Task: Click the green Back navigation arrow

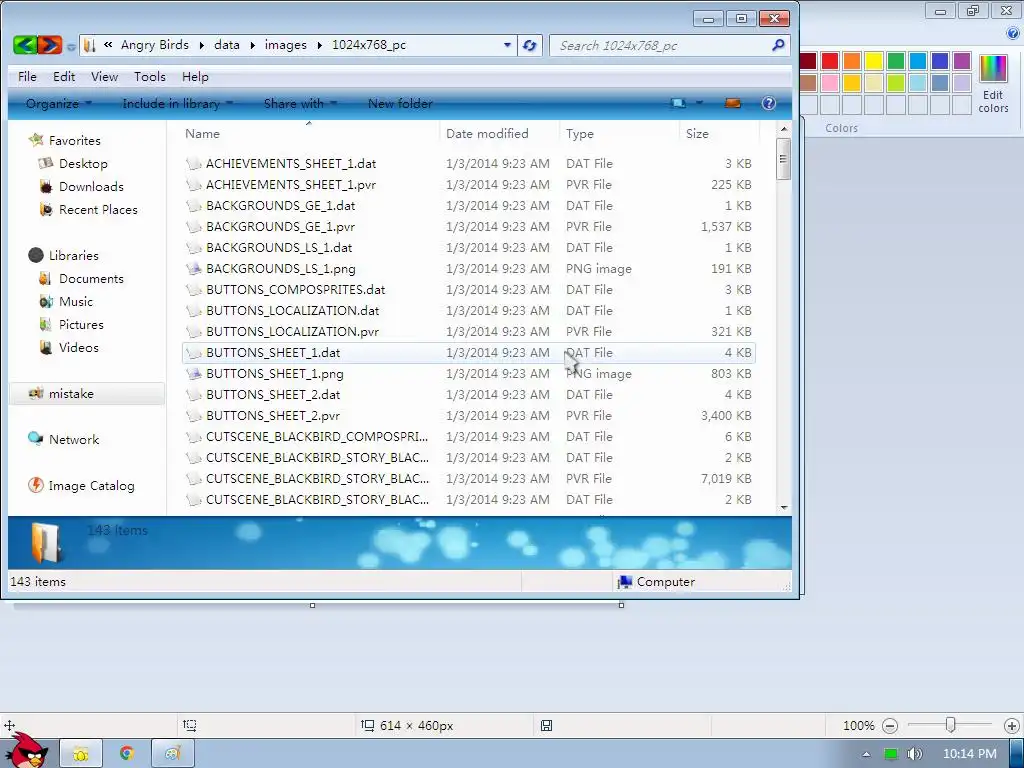Action: point(25,44)
